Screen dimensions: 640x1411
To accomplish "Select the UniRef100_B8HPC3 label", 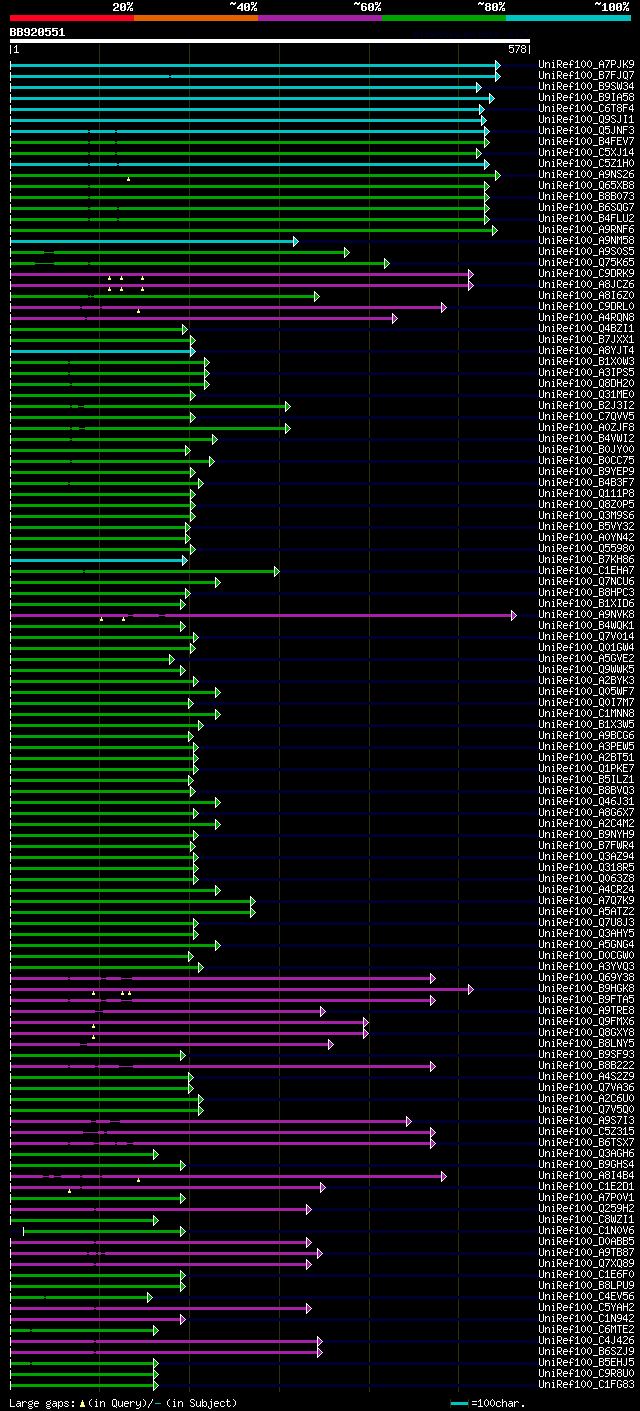I will (586, 593).
